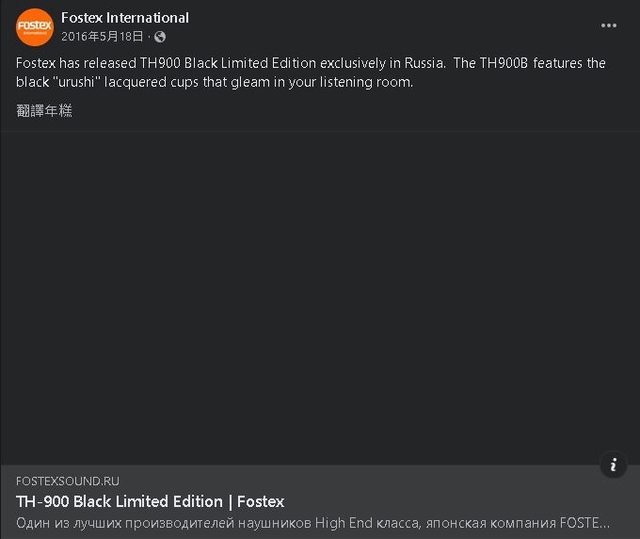Click the 2016年5月18日 post timestamp

pyautogui.click(x=102, y=37)
